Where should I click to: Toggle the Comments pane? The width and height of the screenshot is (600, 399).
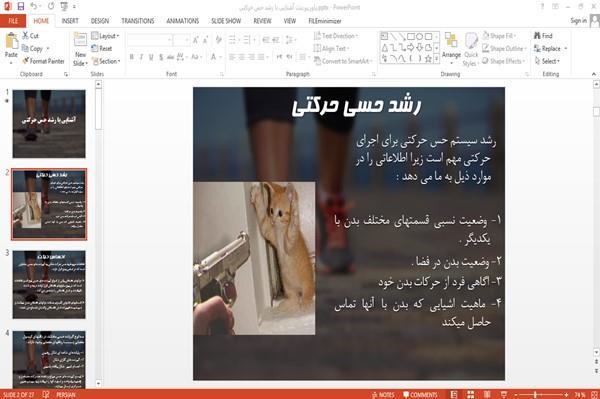tap(420, 395)
